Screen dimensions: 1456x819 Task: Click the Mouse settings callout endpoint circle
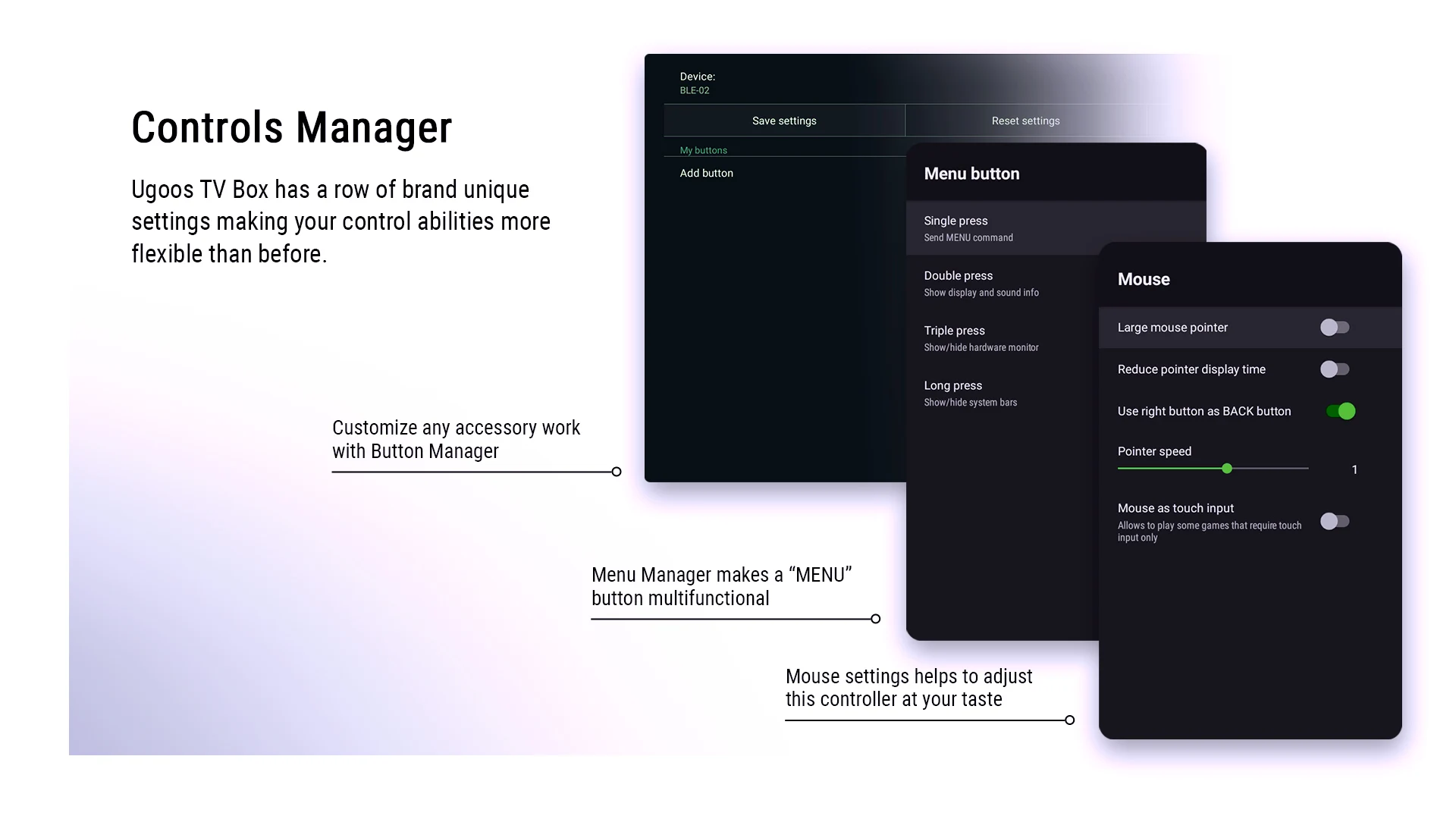coord(1069,720)
